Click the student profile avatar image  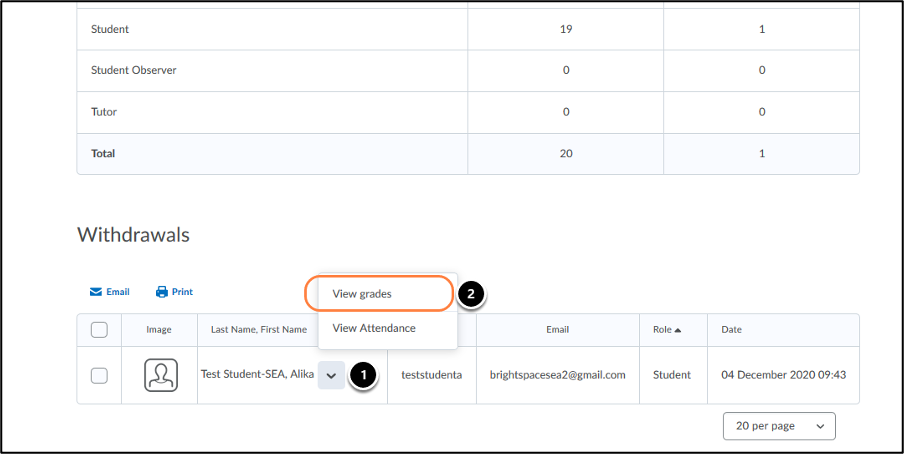(x=161, y=375)
